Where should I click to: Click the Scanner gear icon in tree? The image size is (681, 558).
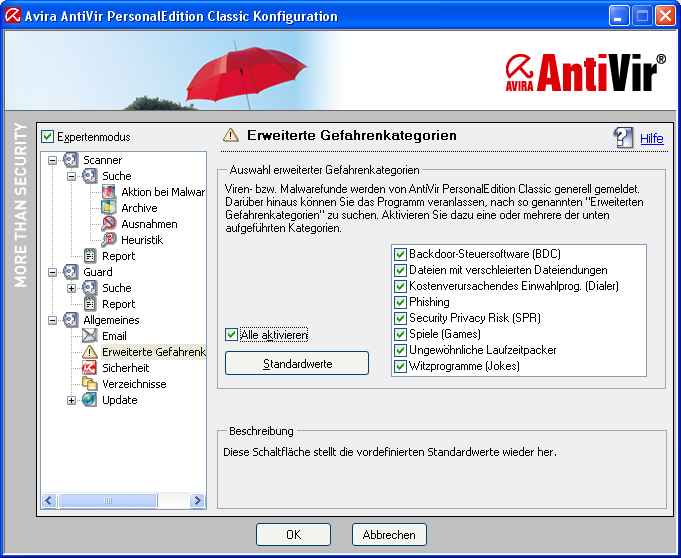pos(70,160)
